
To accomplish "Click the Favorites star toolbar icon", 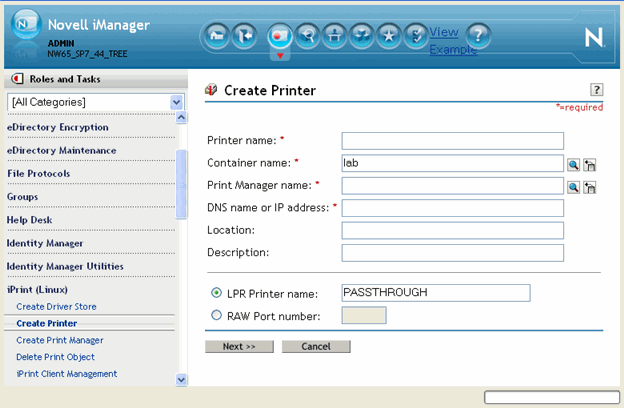I will pos(388,36).
